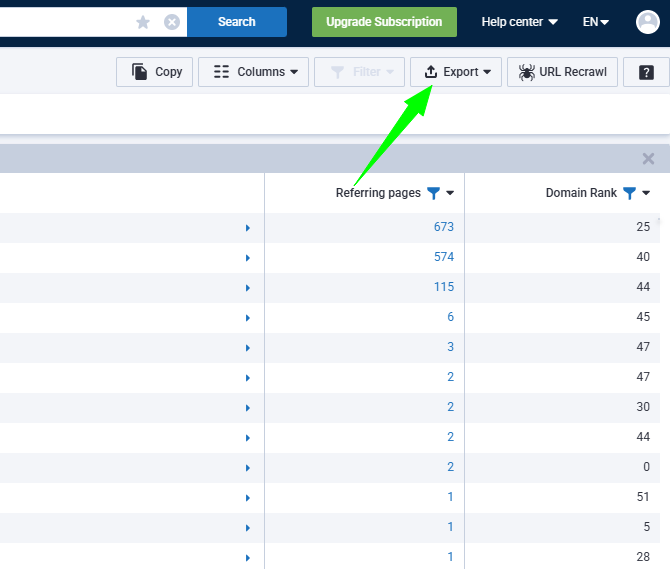Close the panel with the gray X

point(648,159)
